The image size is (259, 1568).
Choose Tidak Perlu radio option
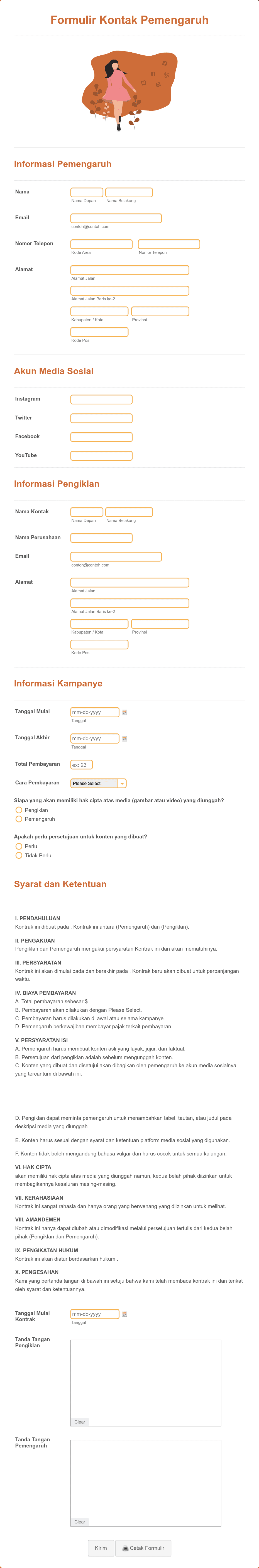[19, 856]
